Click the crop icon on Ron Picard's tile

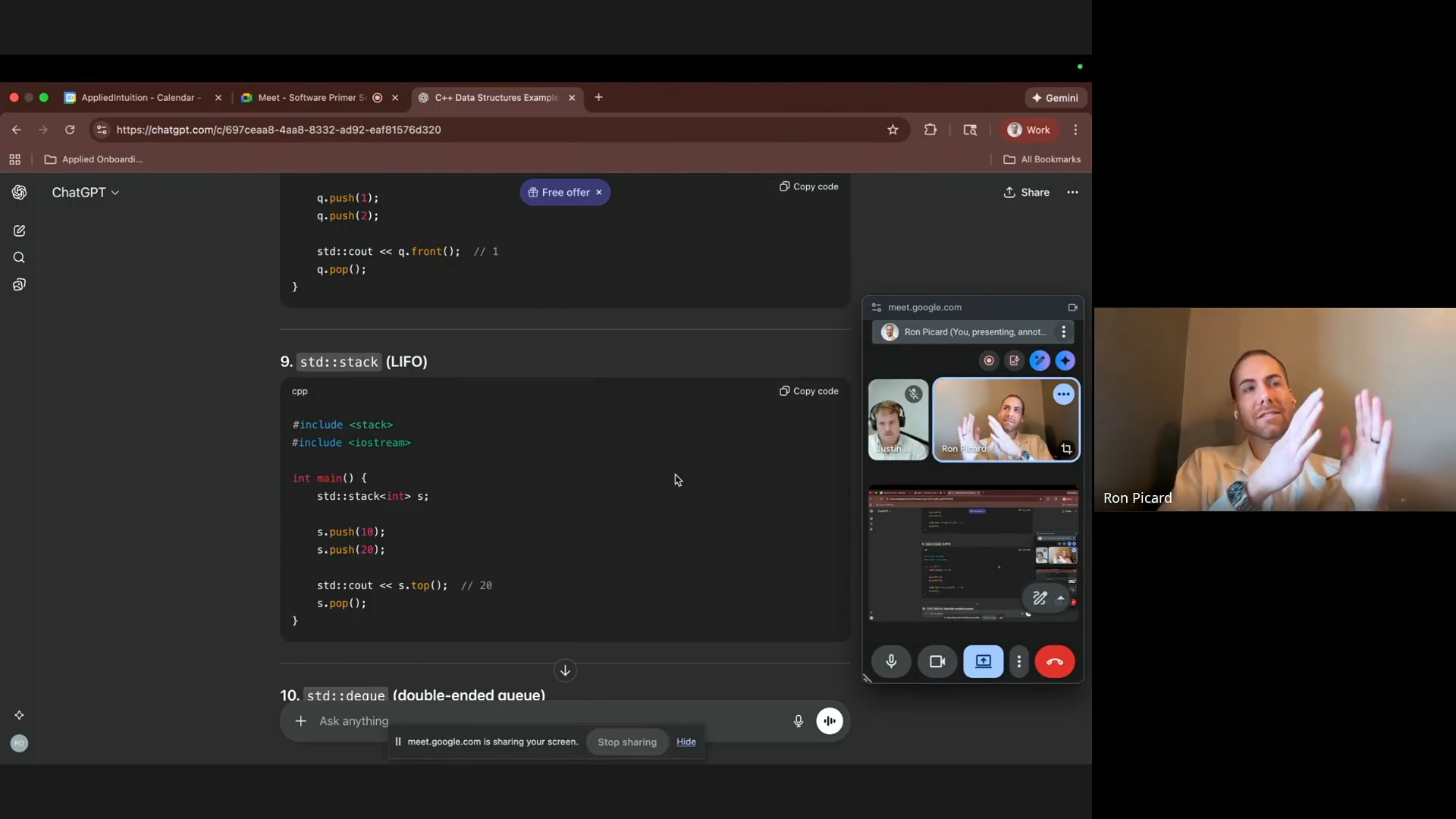pos(1067,449)
